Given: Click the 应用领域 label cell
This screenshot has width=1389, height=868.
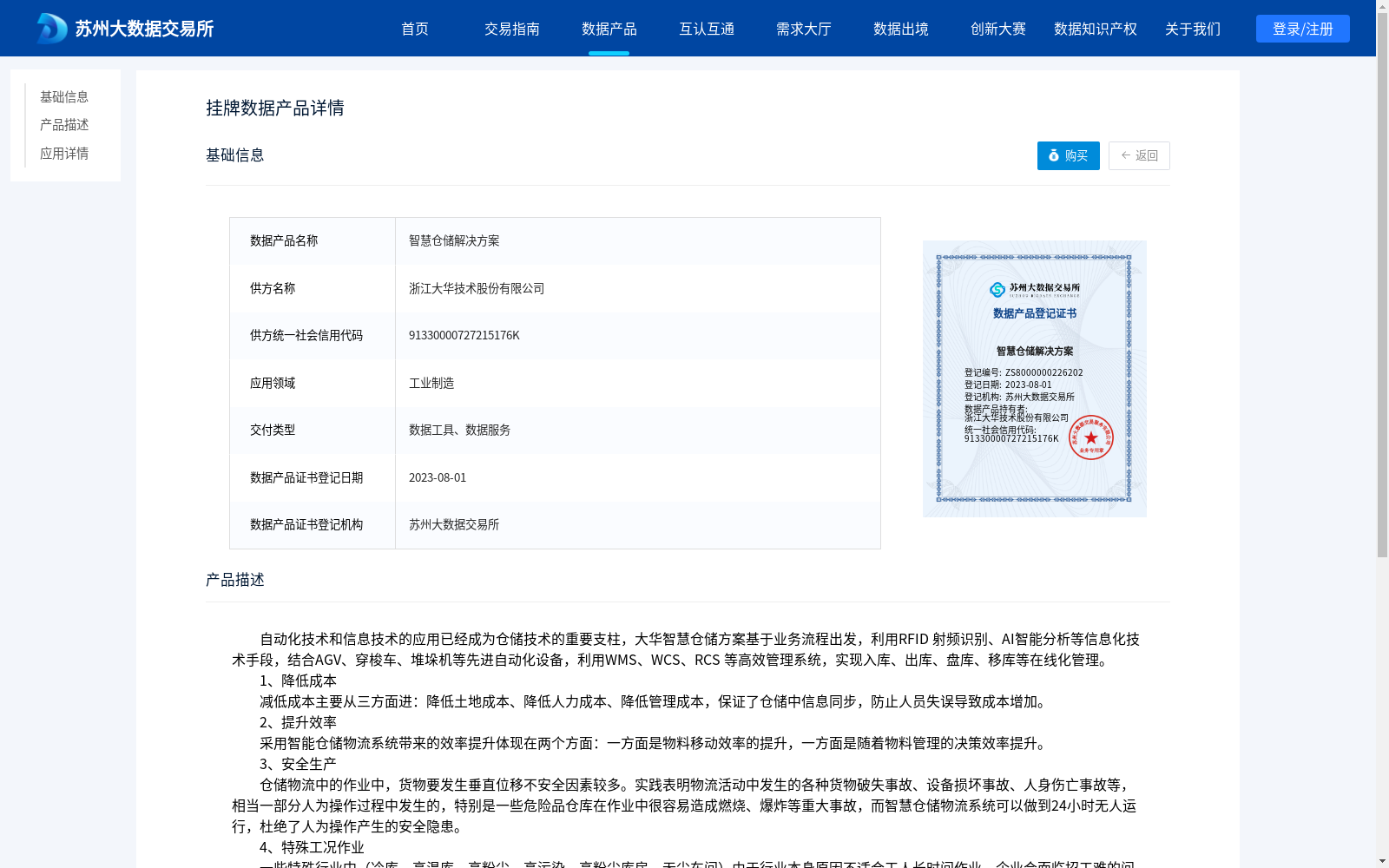Looking at the screenshot, I should 313,383.
